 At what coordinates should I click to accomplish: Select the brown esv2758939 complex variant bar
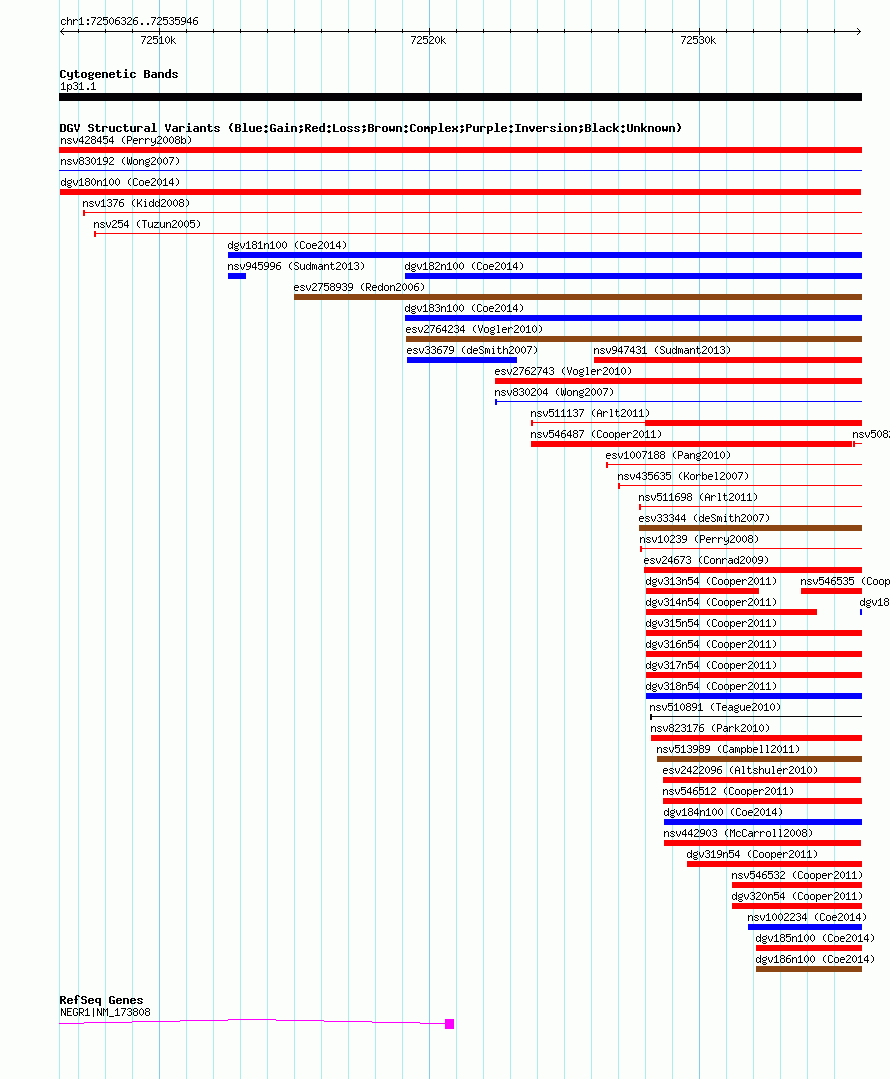(x=578, y=297)
